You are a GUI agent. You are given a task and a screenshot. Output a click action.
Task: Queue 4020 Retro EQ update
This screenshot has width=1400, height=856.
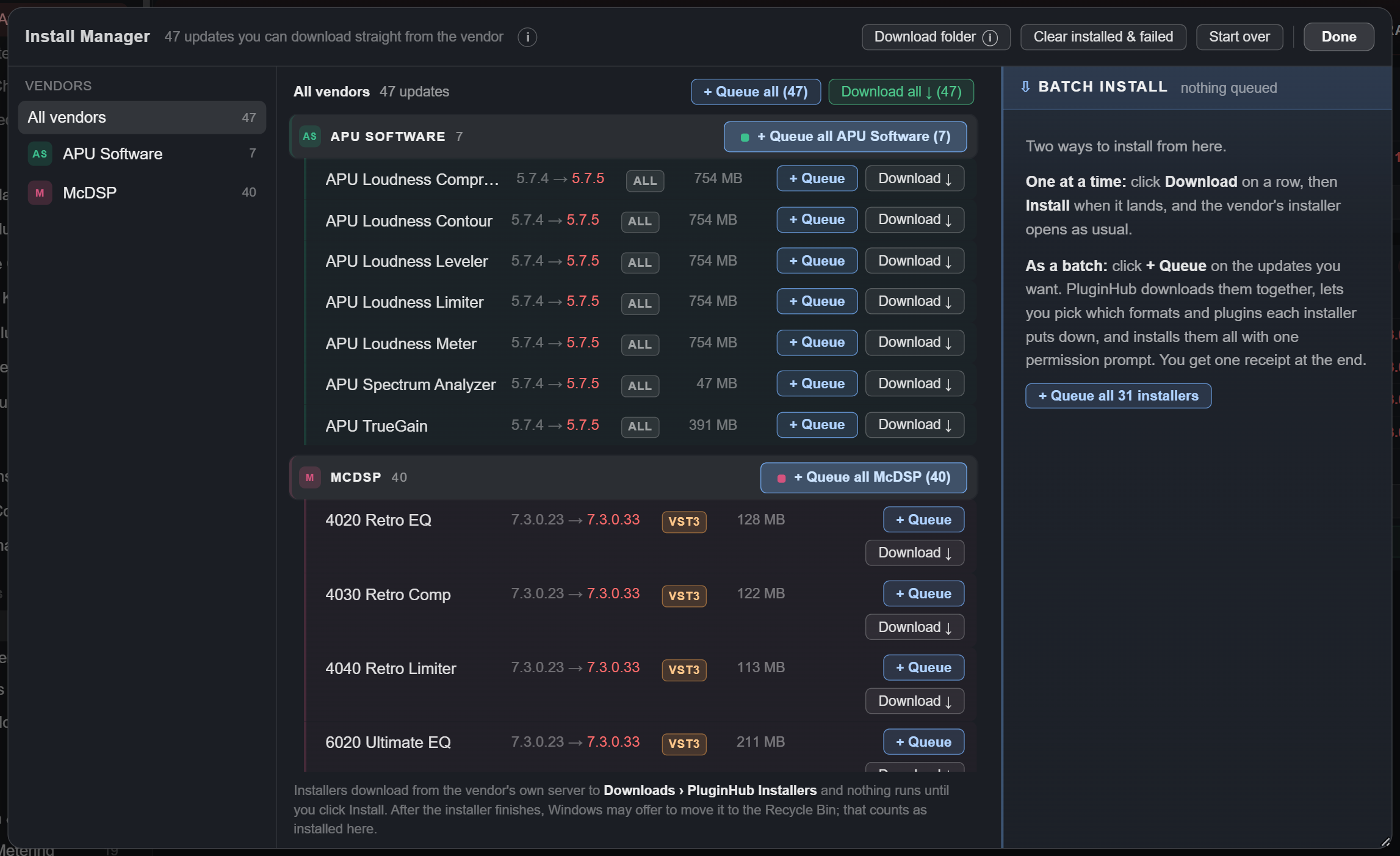[923, 520]
